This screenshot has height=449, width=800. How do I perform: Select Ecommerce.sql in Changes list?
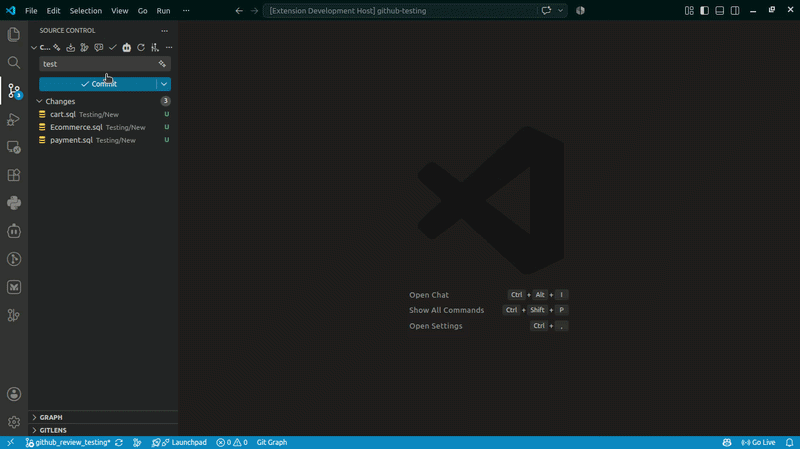point(105,127)
